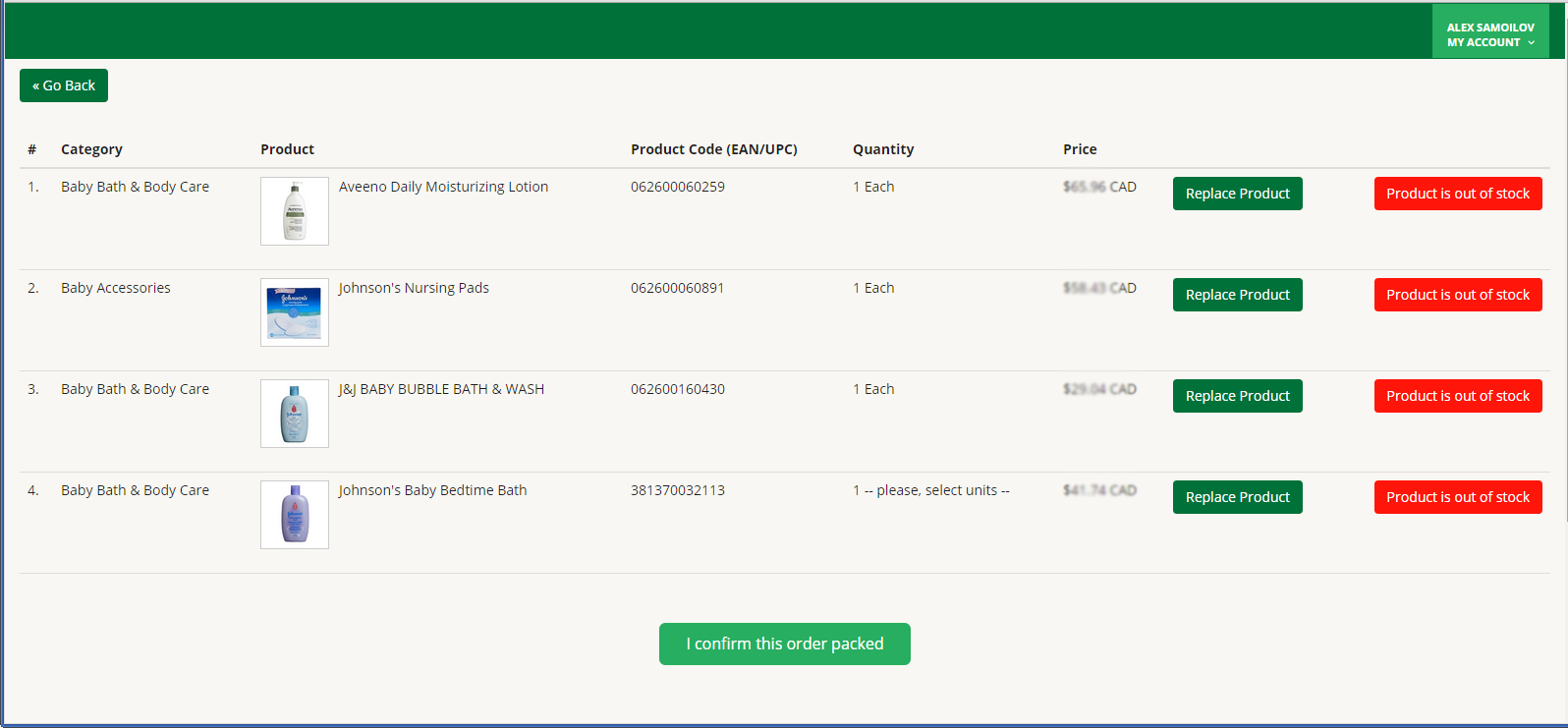The width and height of the screenshot is (1568, 728).
Task: Select product code 062600060259
Action: point(678,187)
